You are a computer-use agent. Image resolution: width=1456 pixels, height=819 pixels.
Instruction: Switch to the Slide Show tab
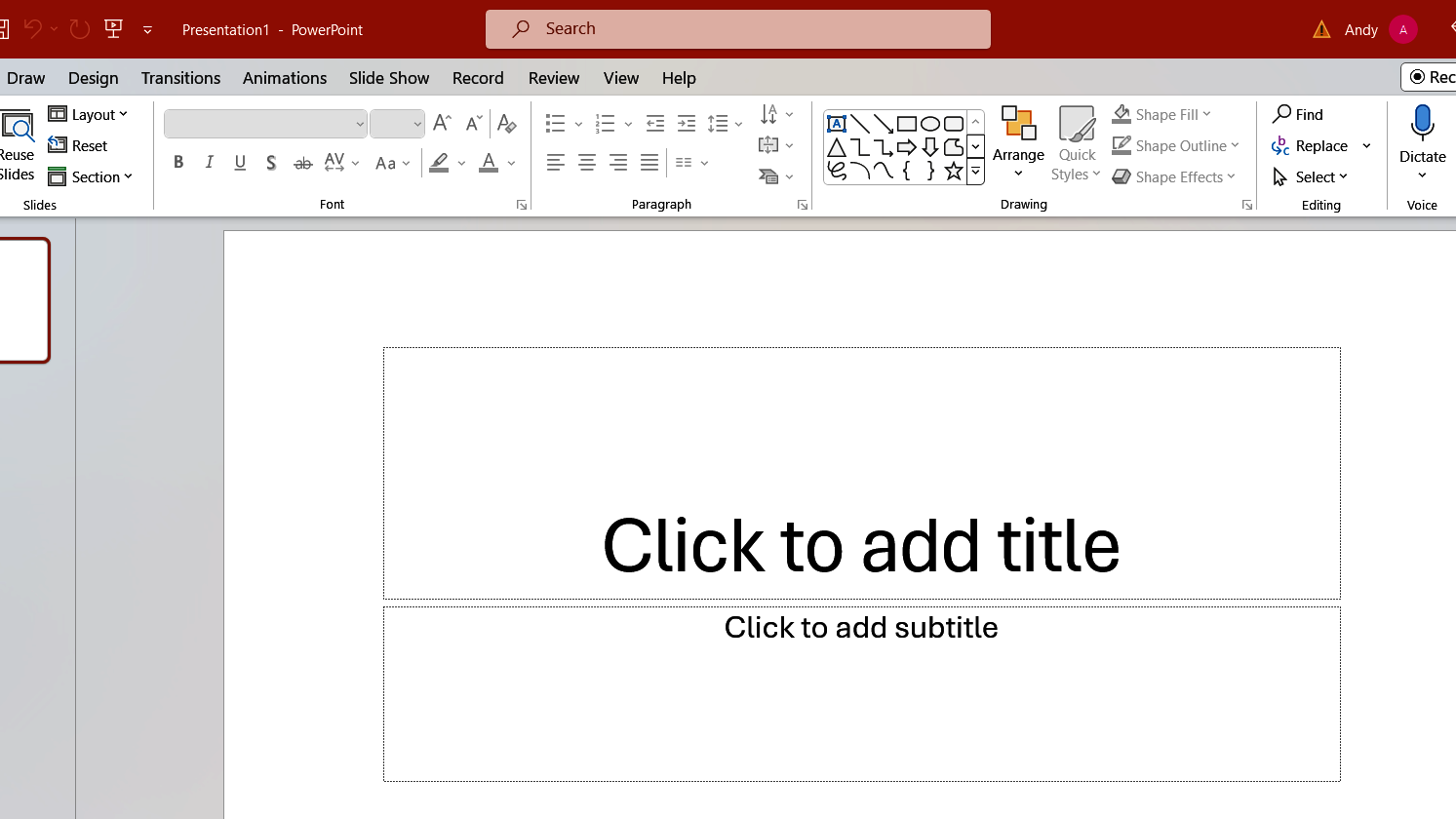coord(389,78)
